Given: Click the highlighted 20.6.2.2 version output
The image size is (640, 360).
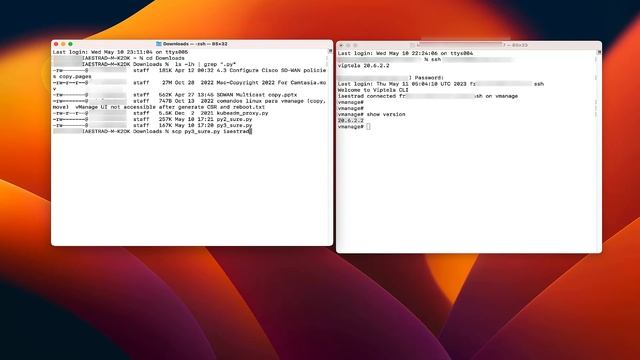Looking at the screenshot, I should pyautogui.click(x=351, y=121).
